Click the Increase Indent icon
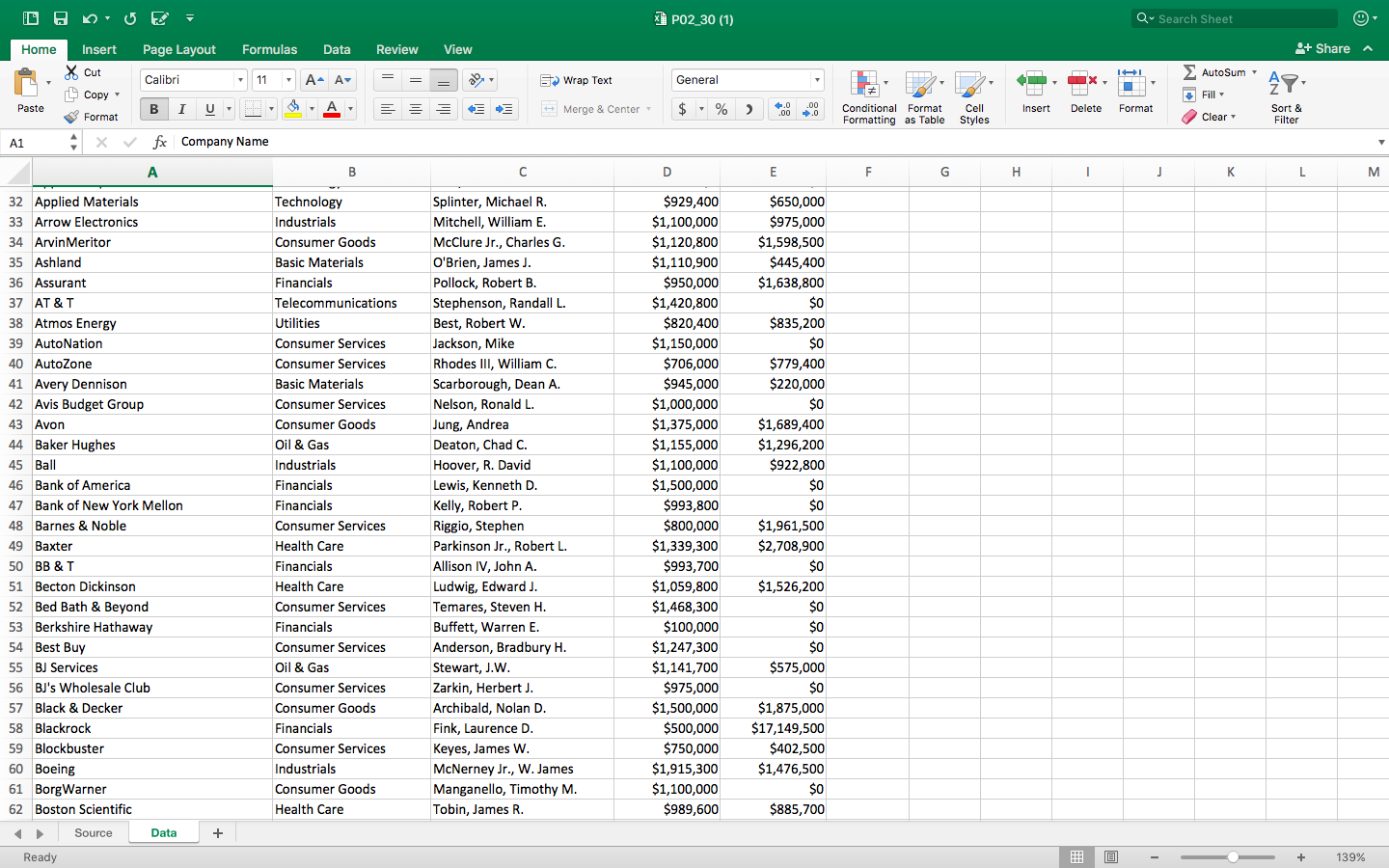1389x868 pixels. [x=504, y=109]
